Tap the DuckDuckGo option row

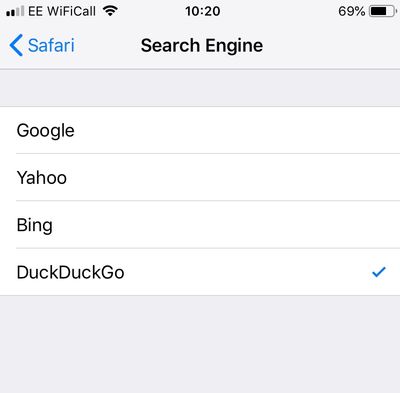[x=200, y=272]
